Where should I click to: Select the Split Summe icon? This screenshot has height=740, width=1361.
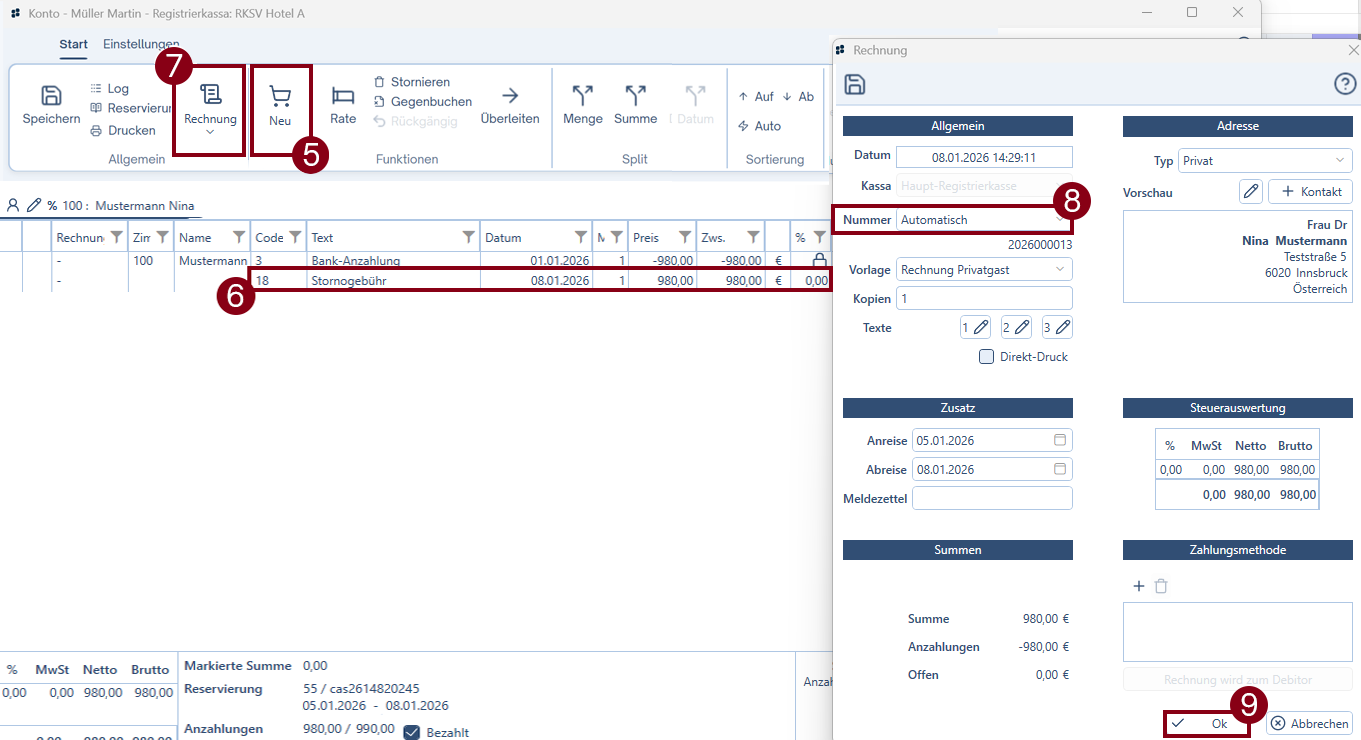[x=635, y=96]
